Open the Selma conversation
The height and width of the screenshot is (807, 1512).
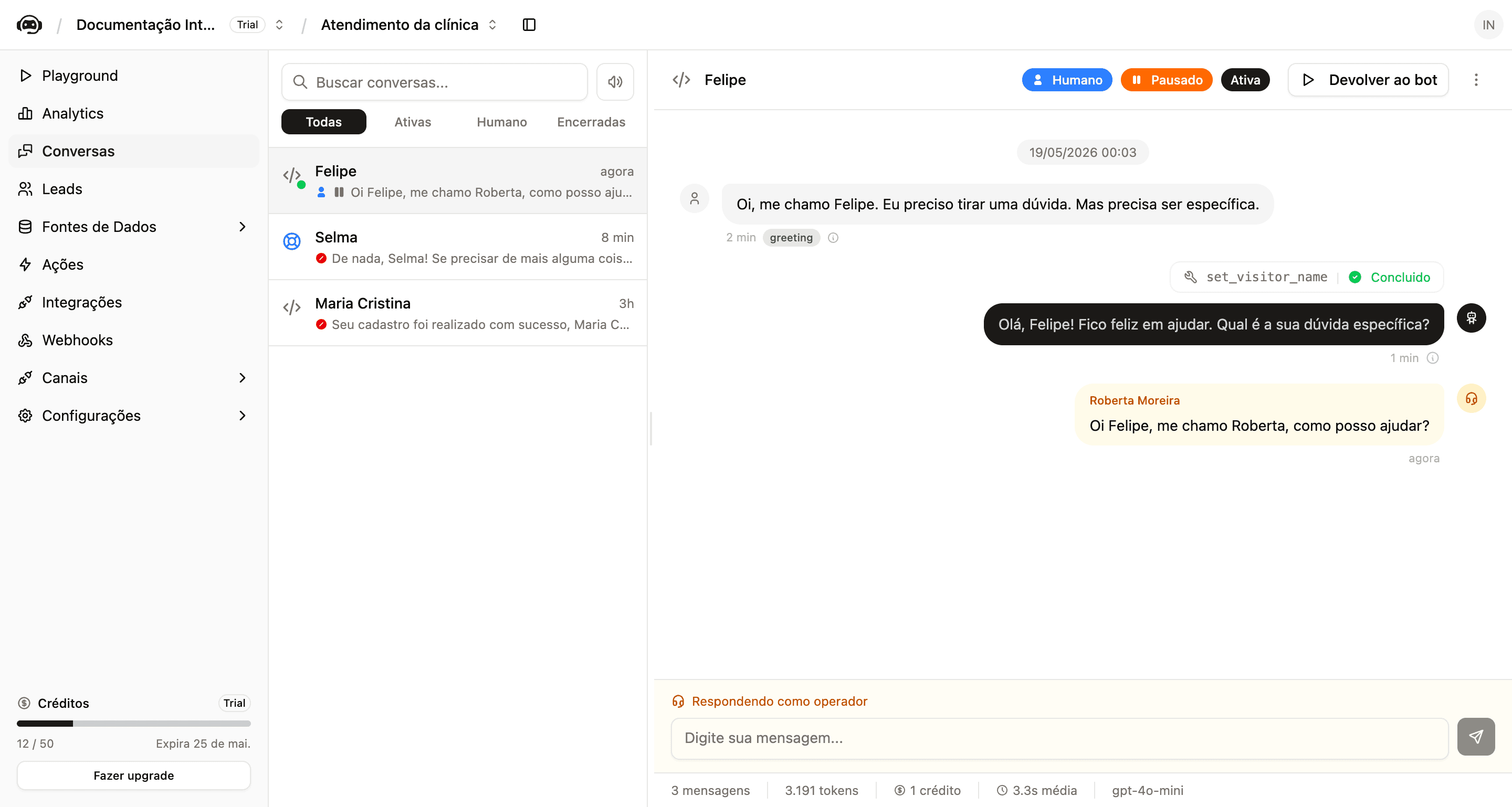click(x=458, y=247)
